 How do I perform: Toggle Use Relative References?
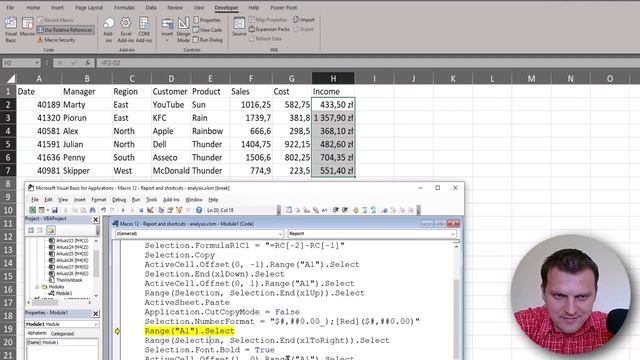point(65,30)
